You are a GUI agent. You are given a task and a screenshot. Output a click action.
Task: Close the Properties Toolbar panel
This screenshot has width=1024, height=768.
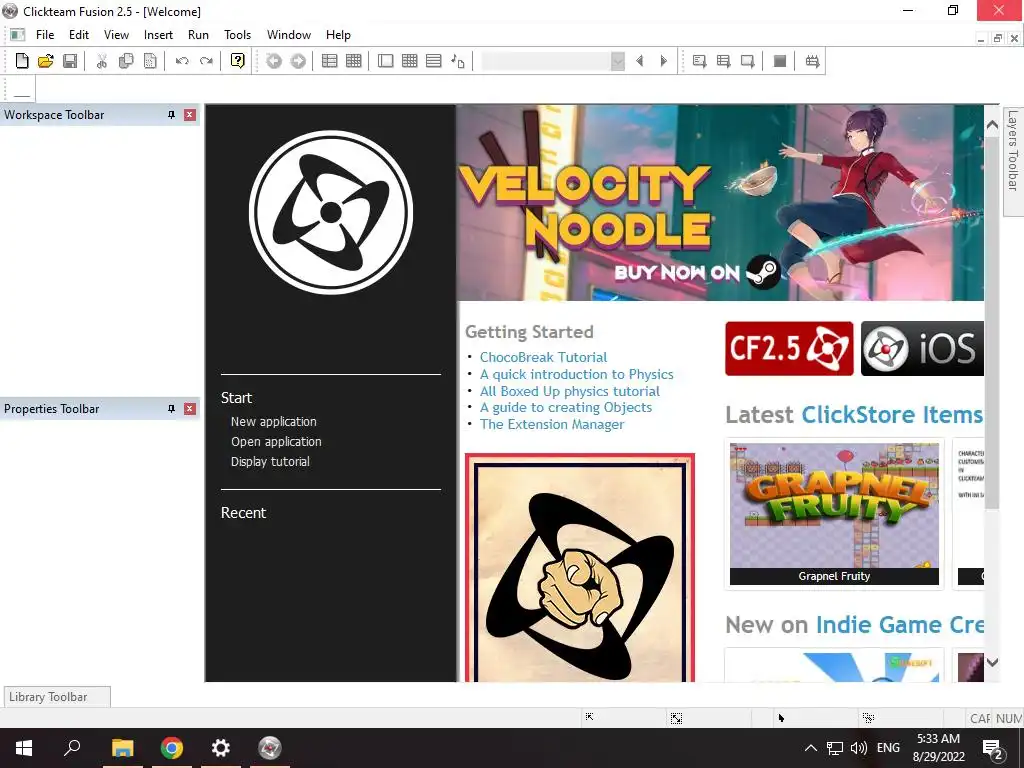tap(190, 409)
